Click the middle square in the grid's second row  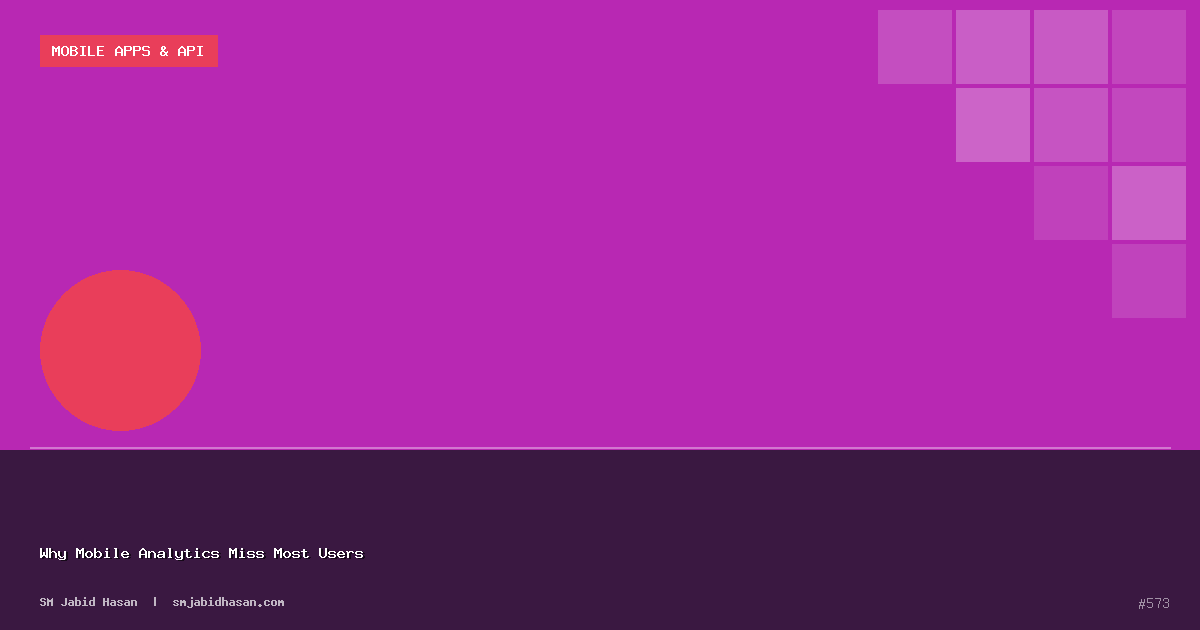(x=1070, y=125)
